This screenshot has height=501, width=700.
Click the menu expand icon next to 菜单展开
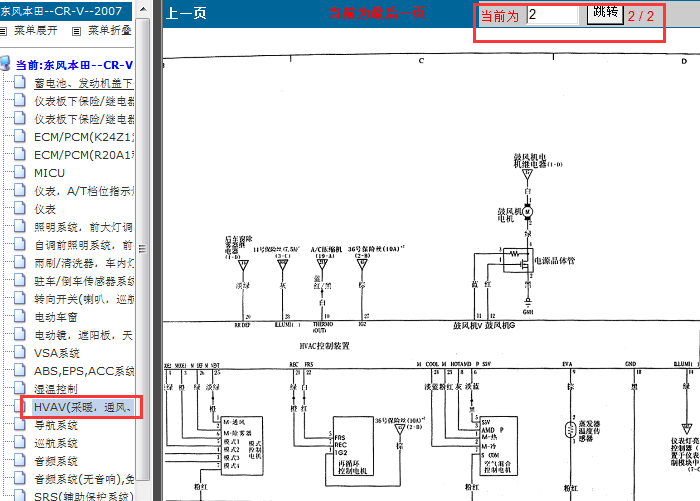(x=3, y=31)
